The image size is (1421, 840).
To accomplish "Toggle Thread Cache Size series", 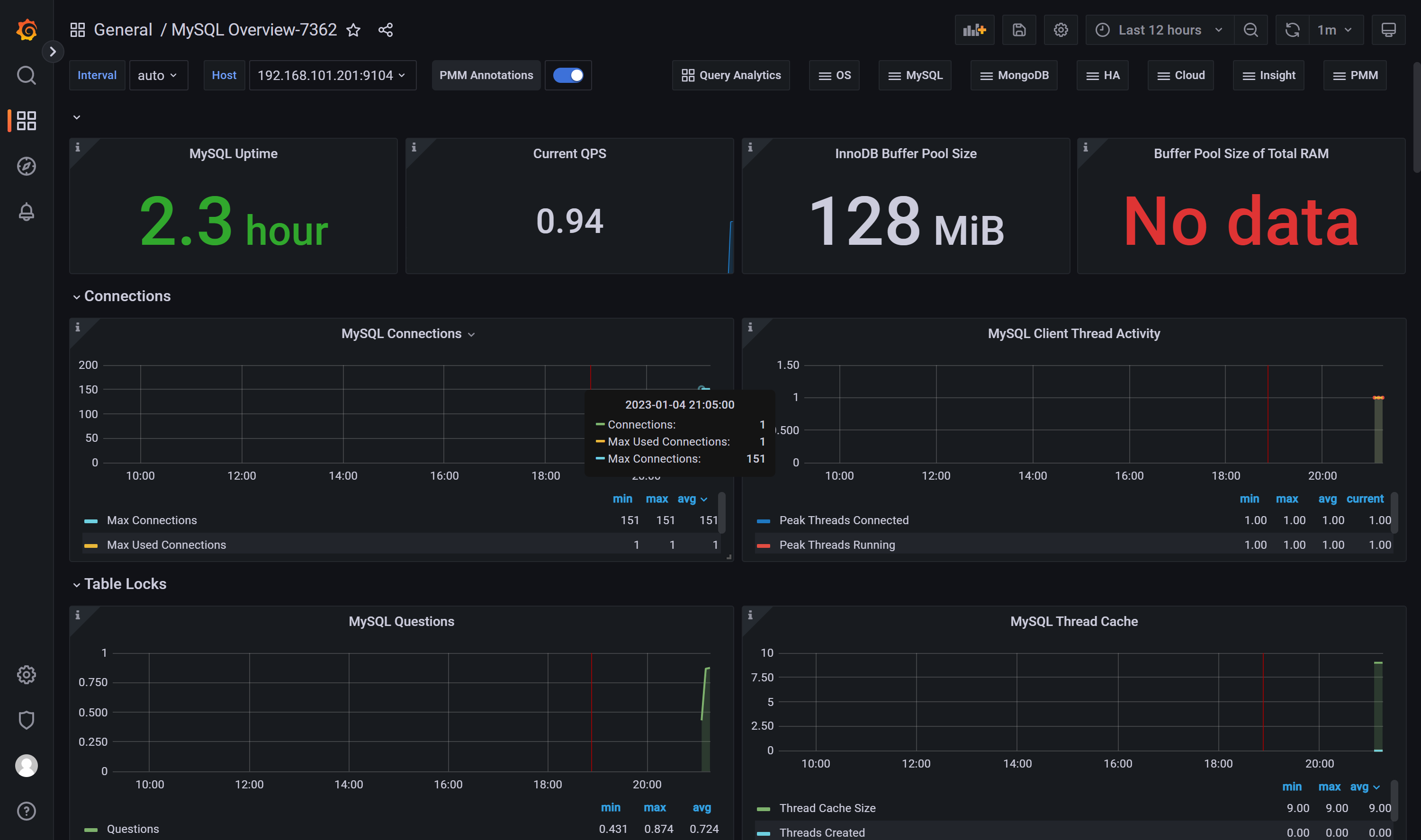I will 827,808.
